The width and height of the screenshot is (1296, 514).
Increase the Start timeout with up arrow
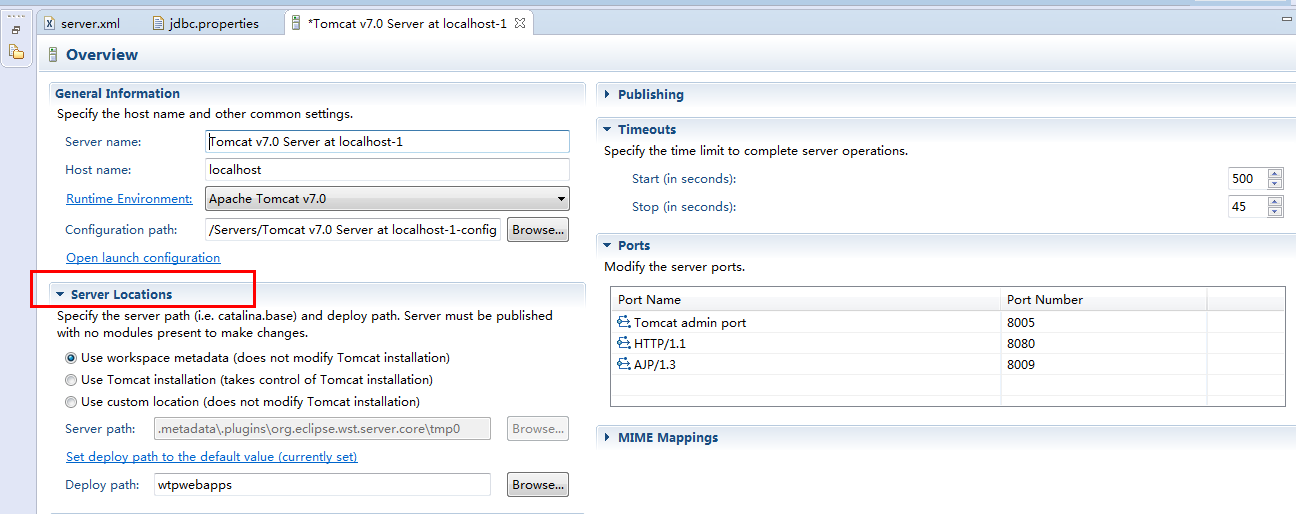coord(1274,174)
